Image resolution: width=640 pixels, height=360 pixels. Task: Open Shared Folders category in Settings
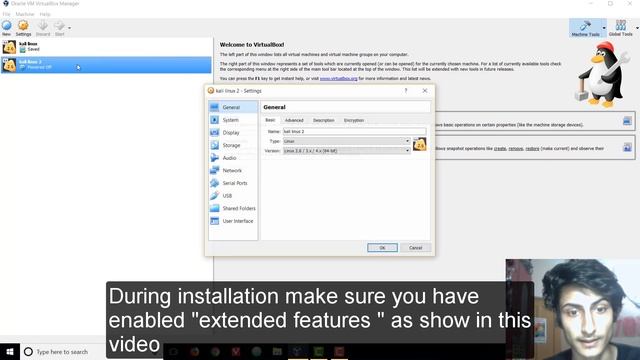pyautogui.click(x=233, y=208)
